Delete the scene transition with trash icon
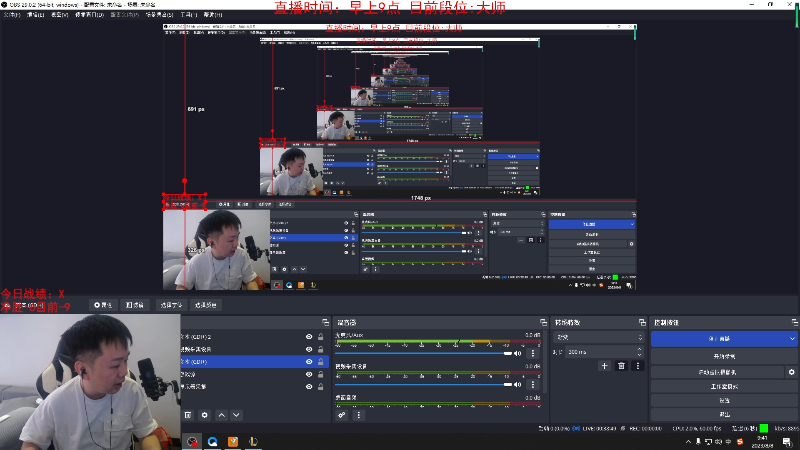This screenshot has width=800, height=450. (621, 366)
